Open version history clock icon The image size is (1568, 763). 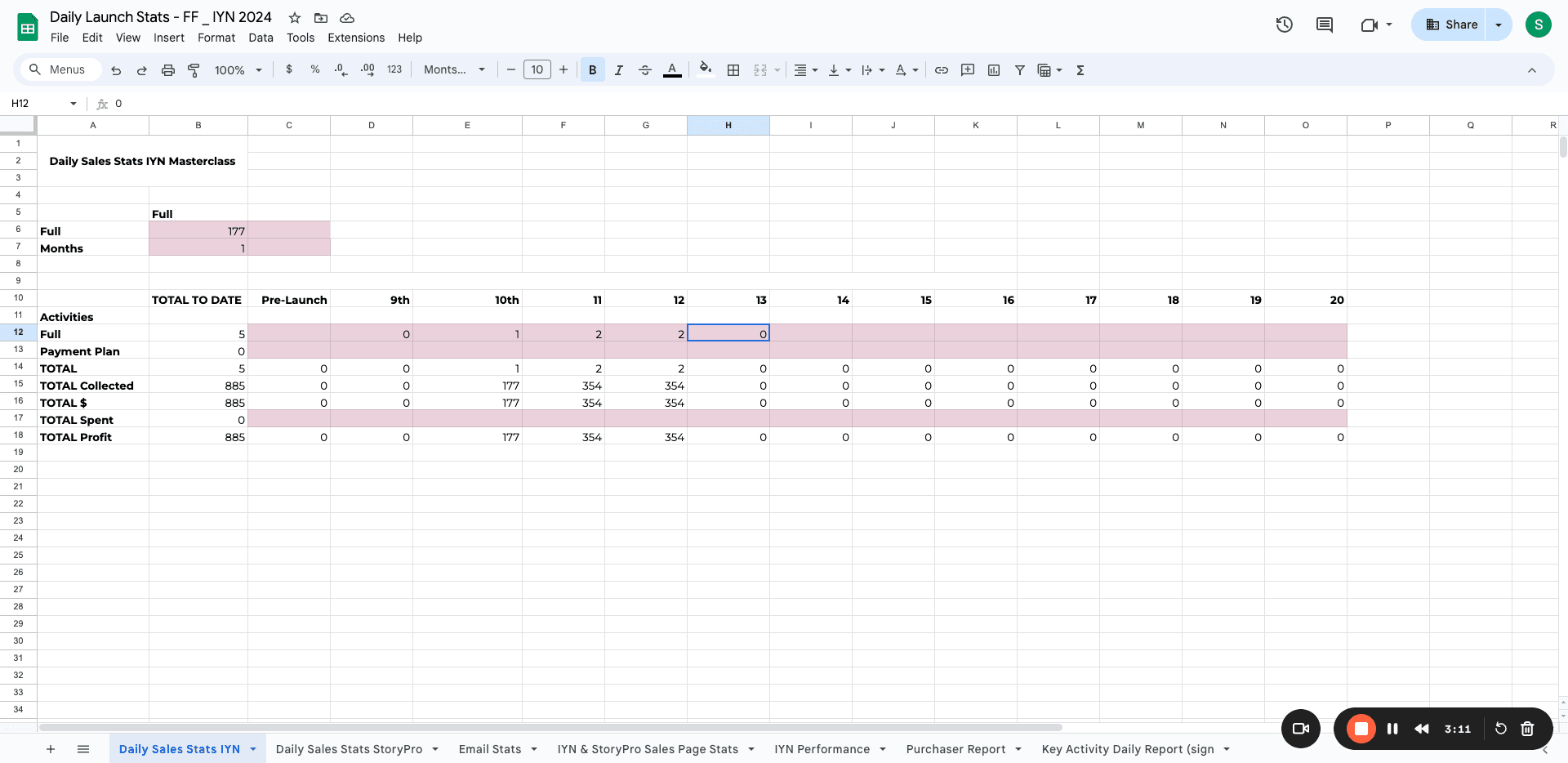tap(1285, 25)
